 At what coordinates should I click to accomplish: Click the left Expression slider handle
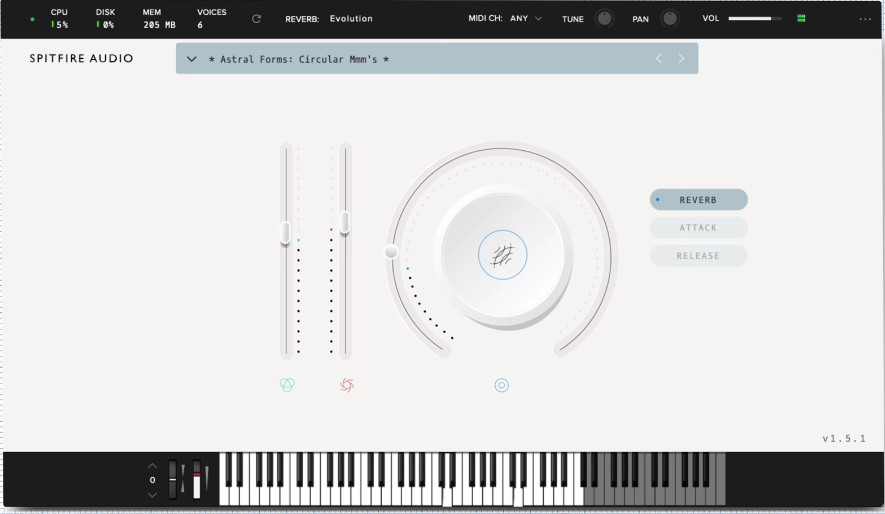tap(286, 232)
